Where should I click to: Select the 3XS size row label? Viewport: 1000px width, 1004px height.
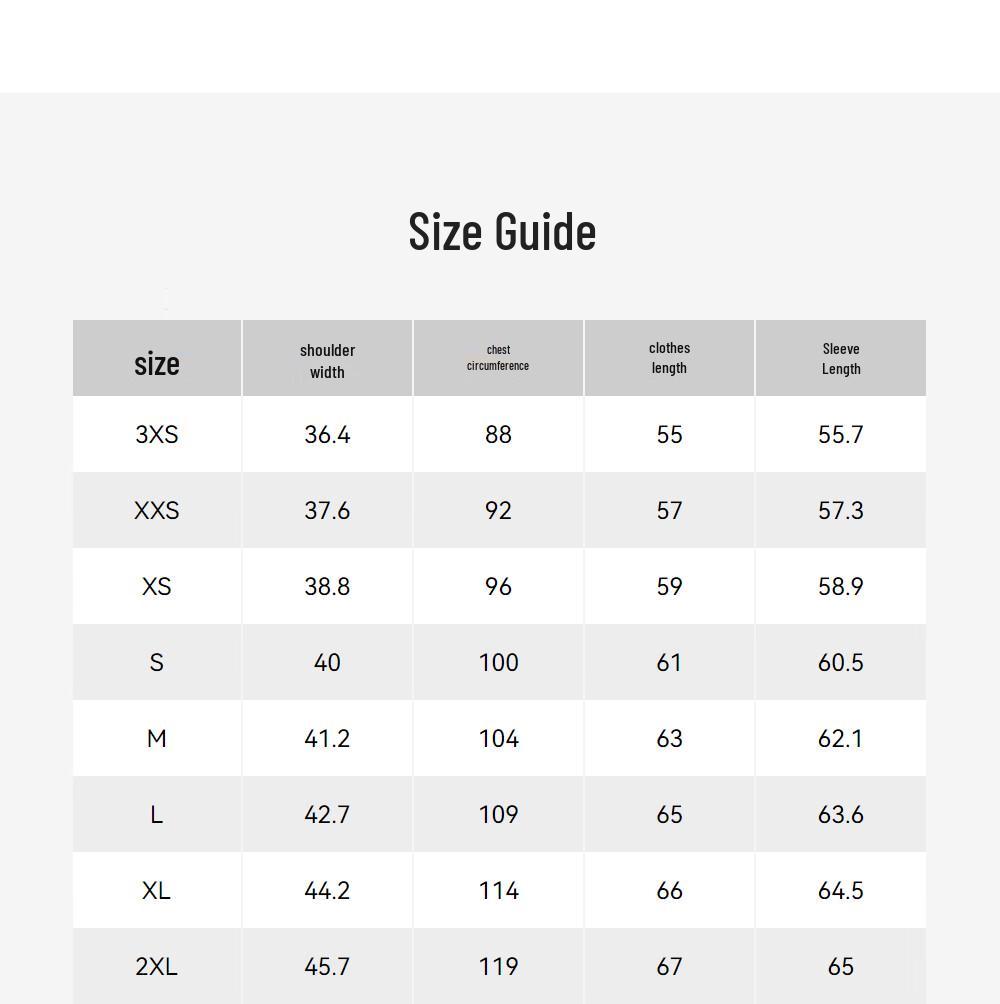(x=157, y=434)
